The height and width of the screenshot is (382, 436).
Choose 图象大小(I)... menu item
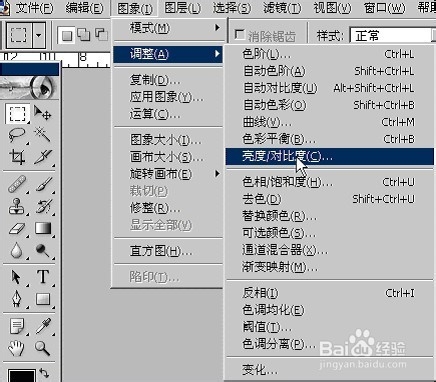[168, 140]
